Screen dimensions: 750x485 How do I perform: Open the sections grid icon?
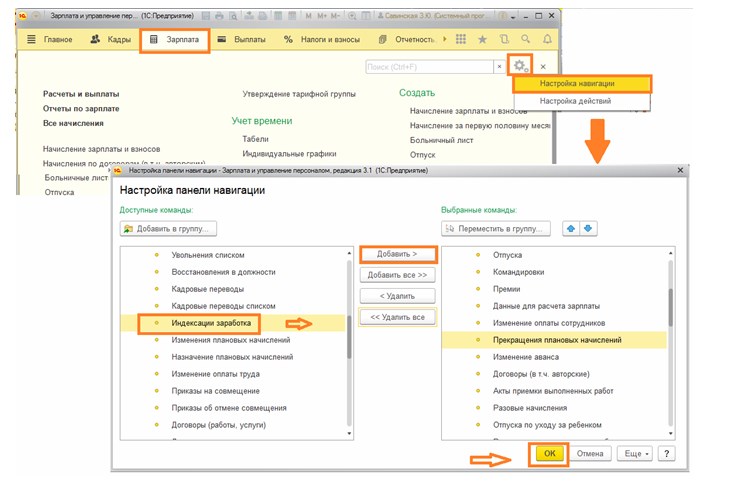pos(460,39)
